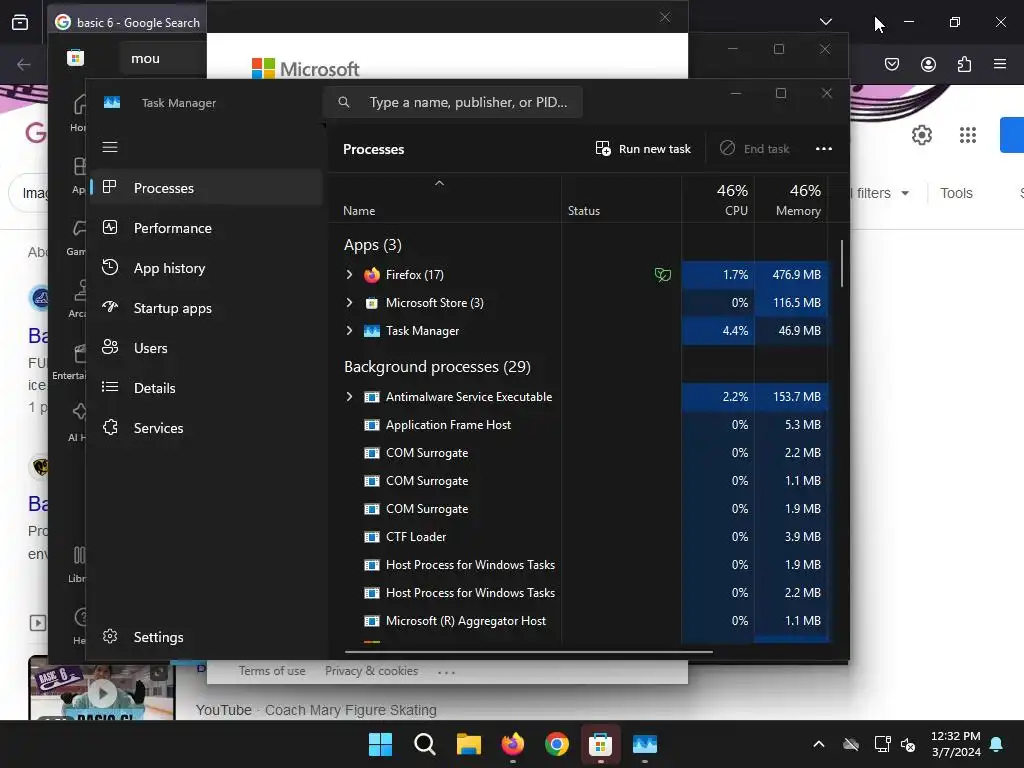The height and width of the screenshot is (768, 1024).
Task: Select the Firefox icon in the process list
Action: [x=372, y=275]
